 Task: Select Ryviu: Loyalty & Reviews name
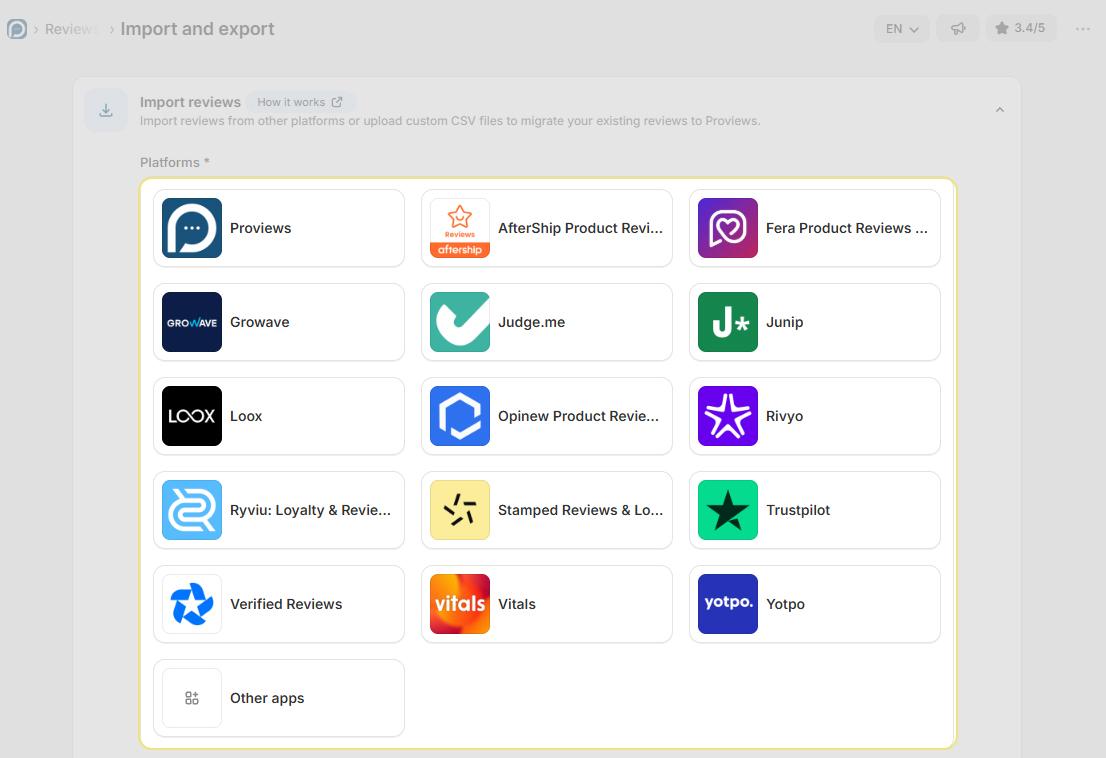pyautogui.click(x=310, y=511)
